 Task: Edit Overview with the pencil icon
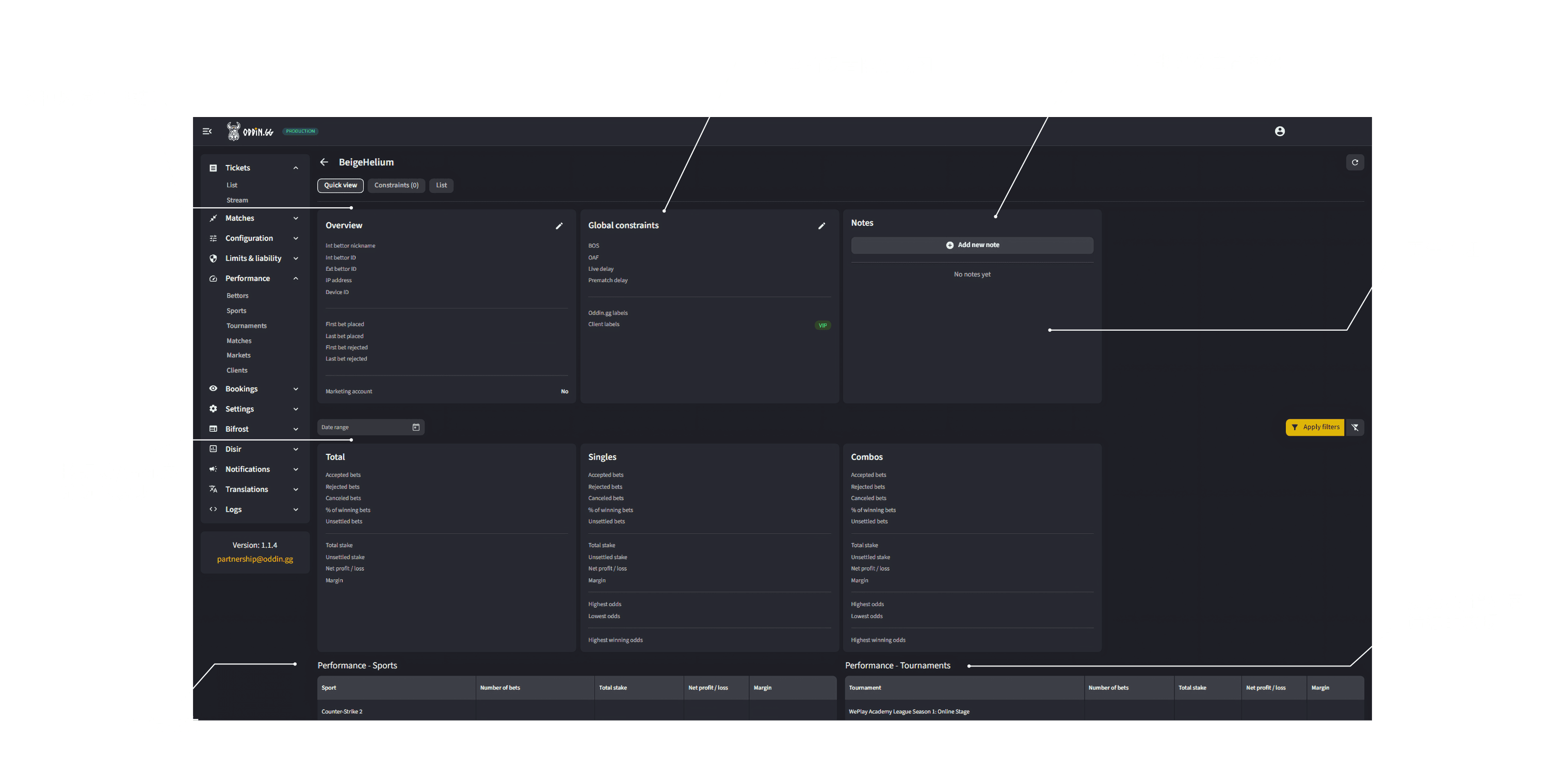(x=559, y=226)
